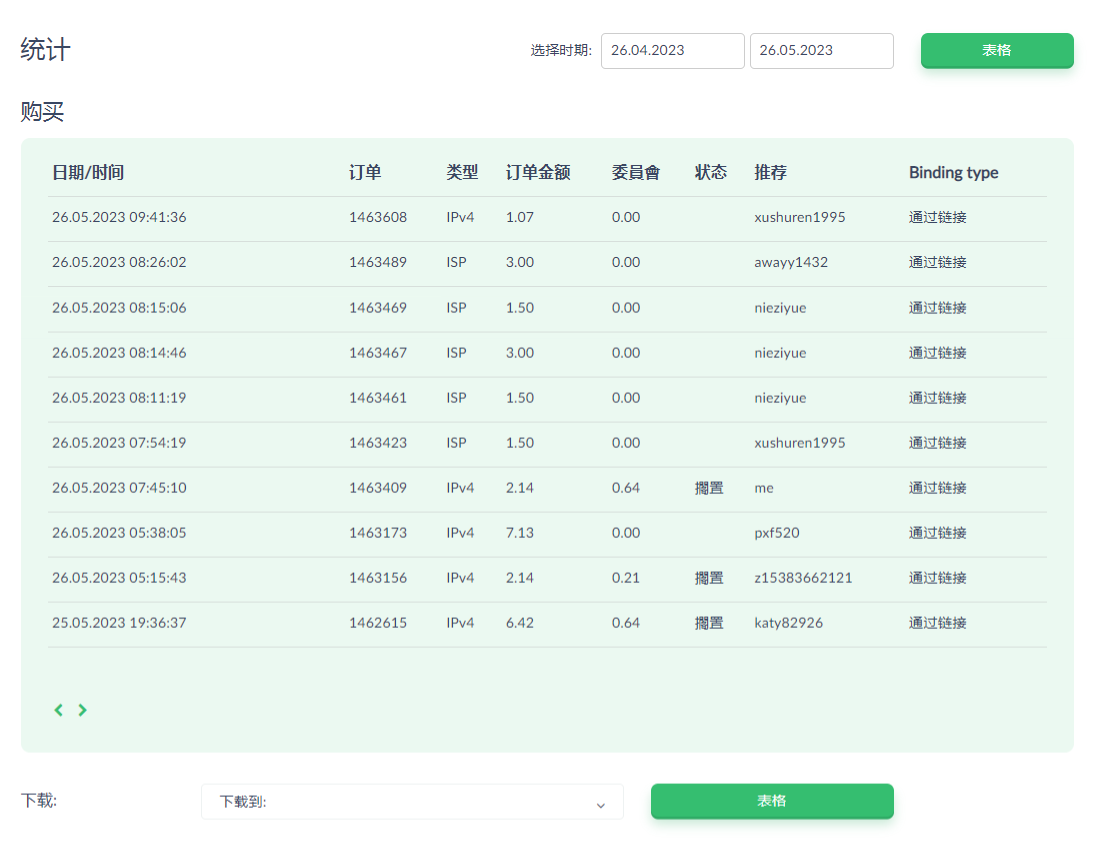The width and height of the screenshot is (1109, 845).
Task: Click 通过链接 in order 1463608 row
Action: click(938, 217)
